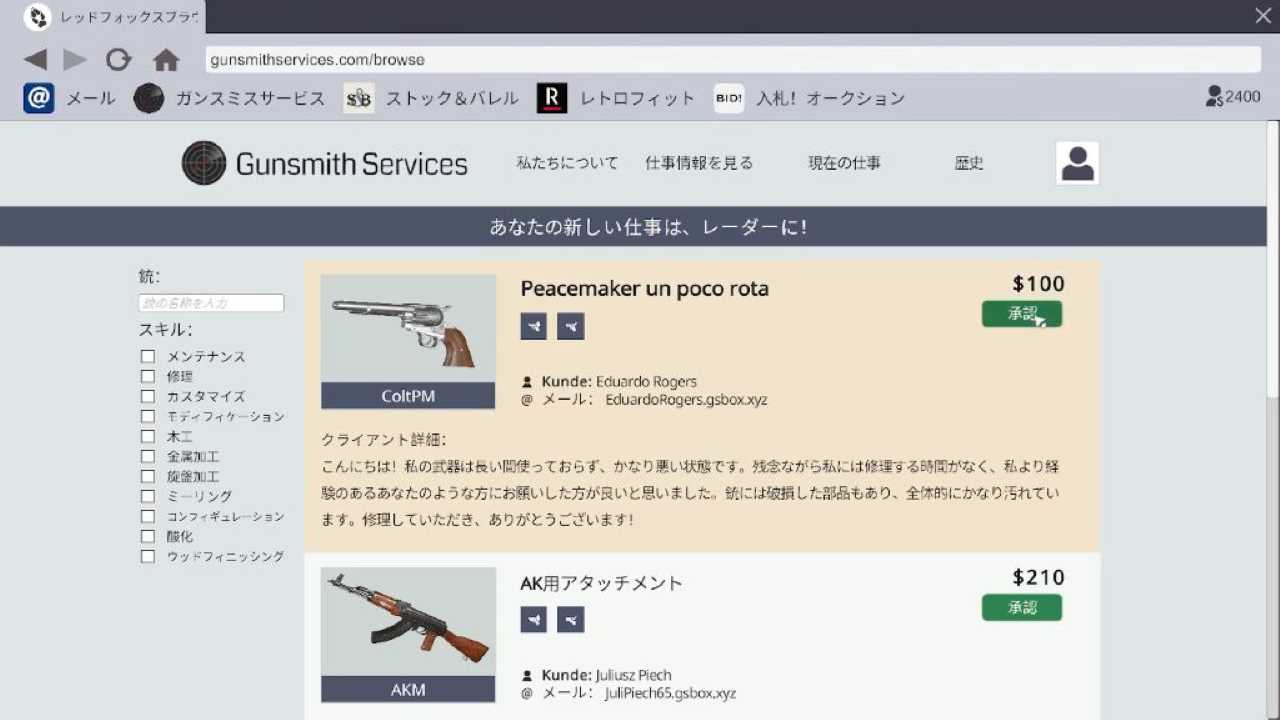The height and width of the screenshot is (720, 1280).
Task: Switch to 現在の仕事 page
Action: point(844,163)
